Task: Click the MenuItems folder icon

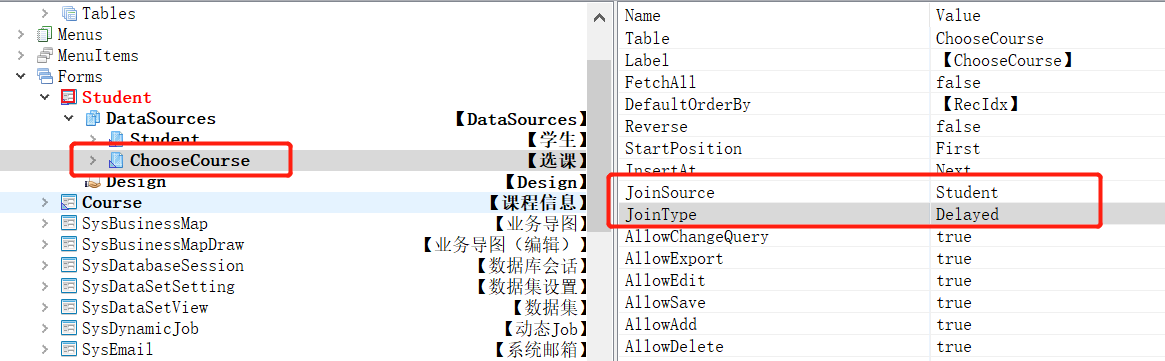Action: tap(45, 56)
